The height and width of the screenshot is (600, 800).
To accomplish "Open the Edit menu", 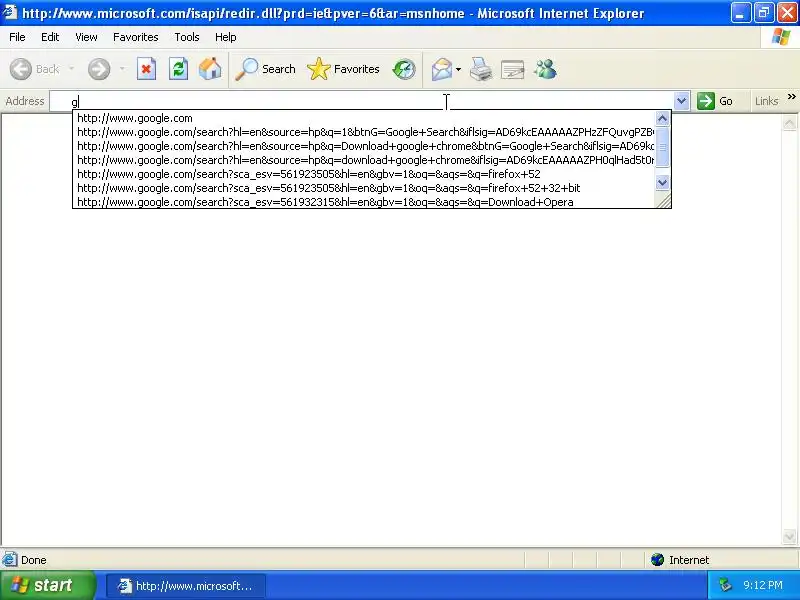I will tap(50, 37).
